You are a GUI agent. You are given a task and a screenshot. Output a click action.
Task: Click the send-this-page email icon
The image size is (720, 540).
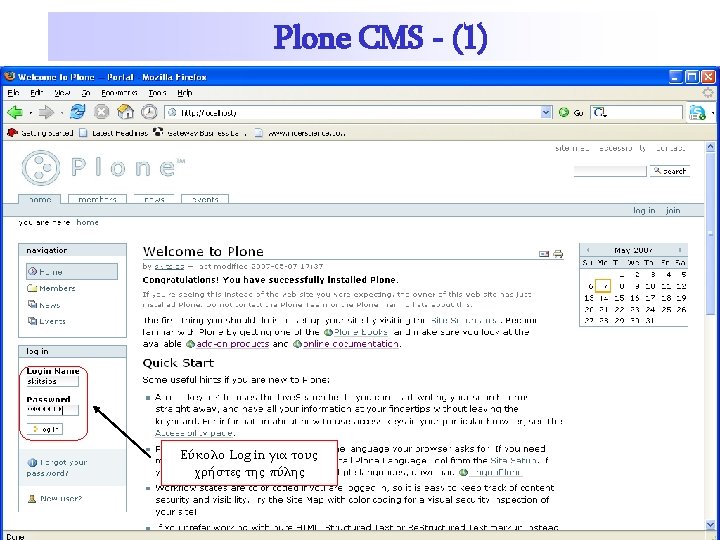click(x=544, y=253)
